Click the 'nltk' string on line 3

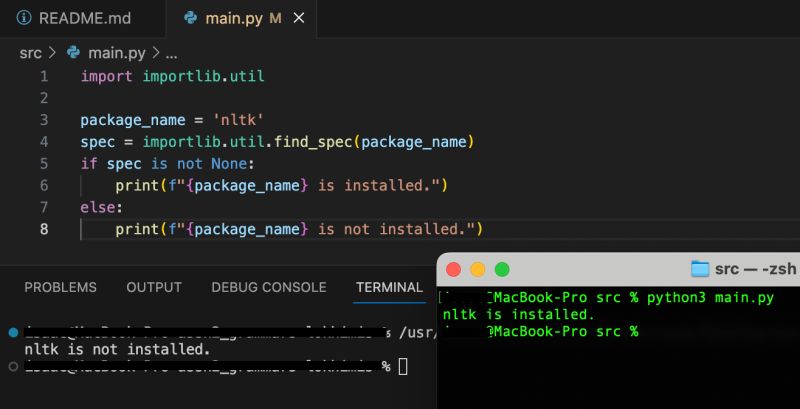[238, 120]
